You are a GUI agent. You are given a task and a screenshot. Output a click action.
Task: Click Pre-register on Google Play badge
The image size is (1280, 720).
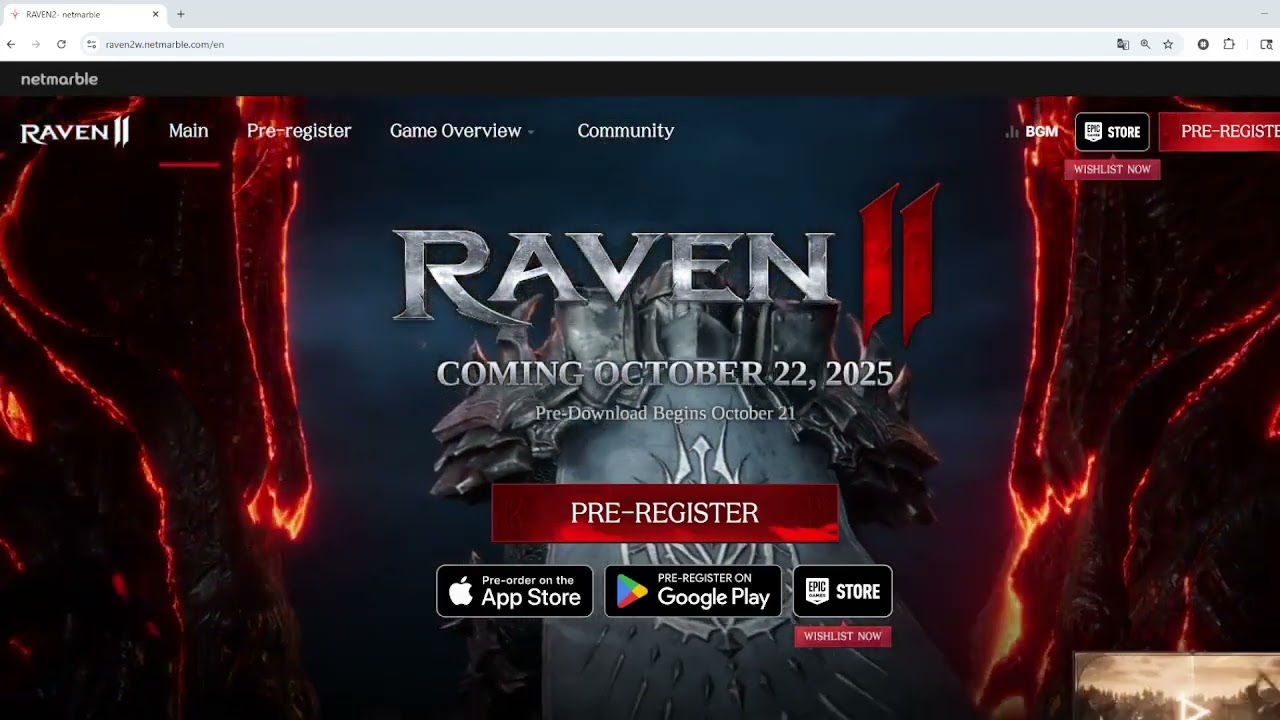(693, 591)
